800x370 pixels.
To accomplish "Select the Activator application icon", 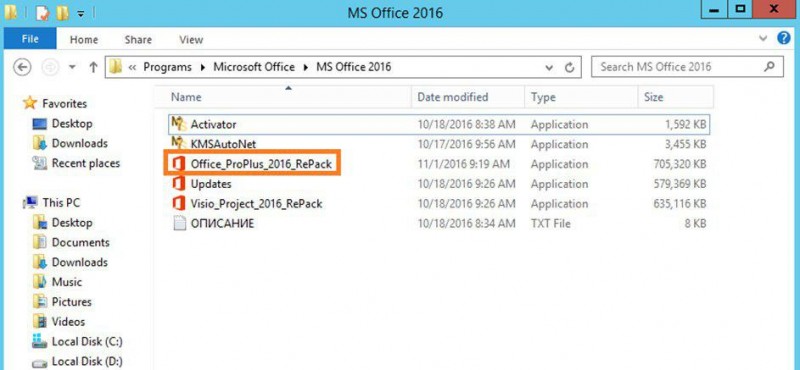I will point(179,124).
